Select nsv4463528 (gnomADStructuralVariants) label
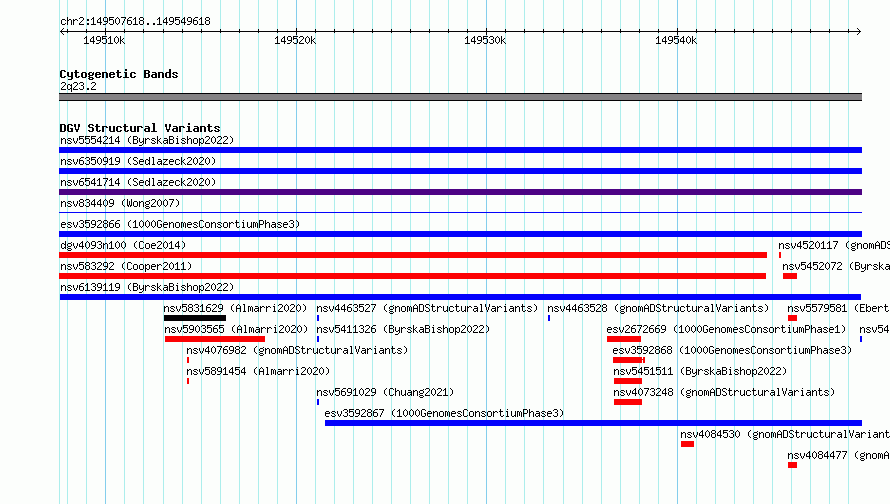890x504 pixels. (x=658, y=308)
